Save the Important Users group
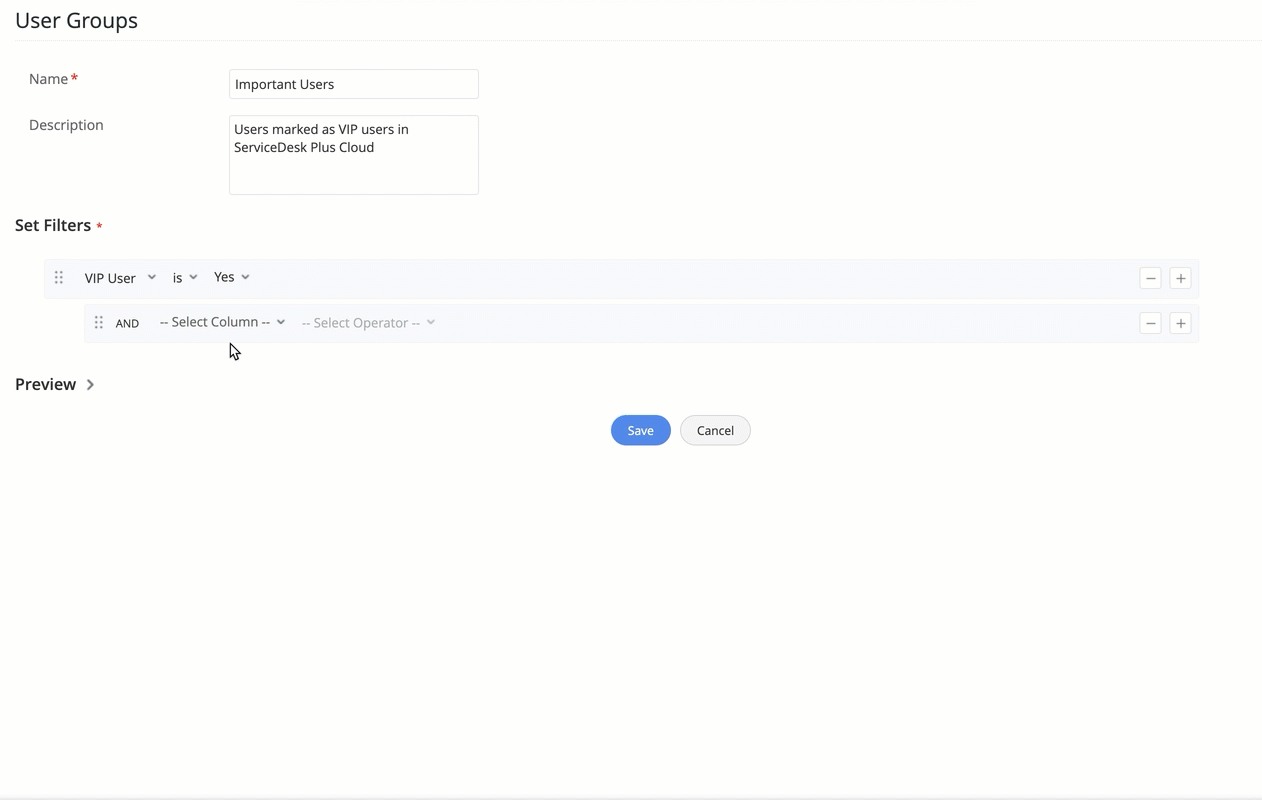This screenshot has width=1262, height=800. [640, 430]
